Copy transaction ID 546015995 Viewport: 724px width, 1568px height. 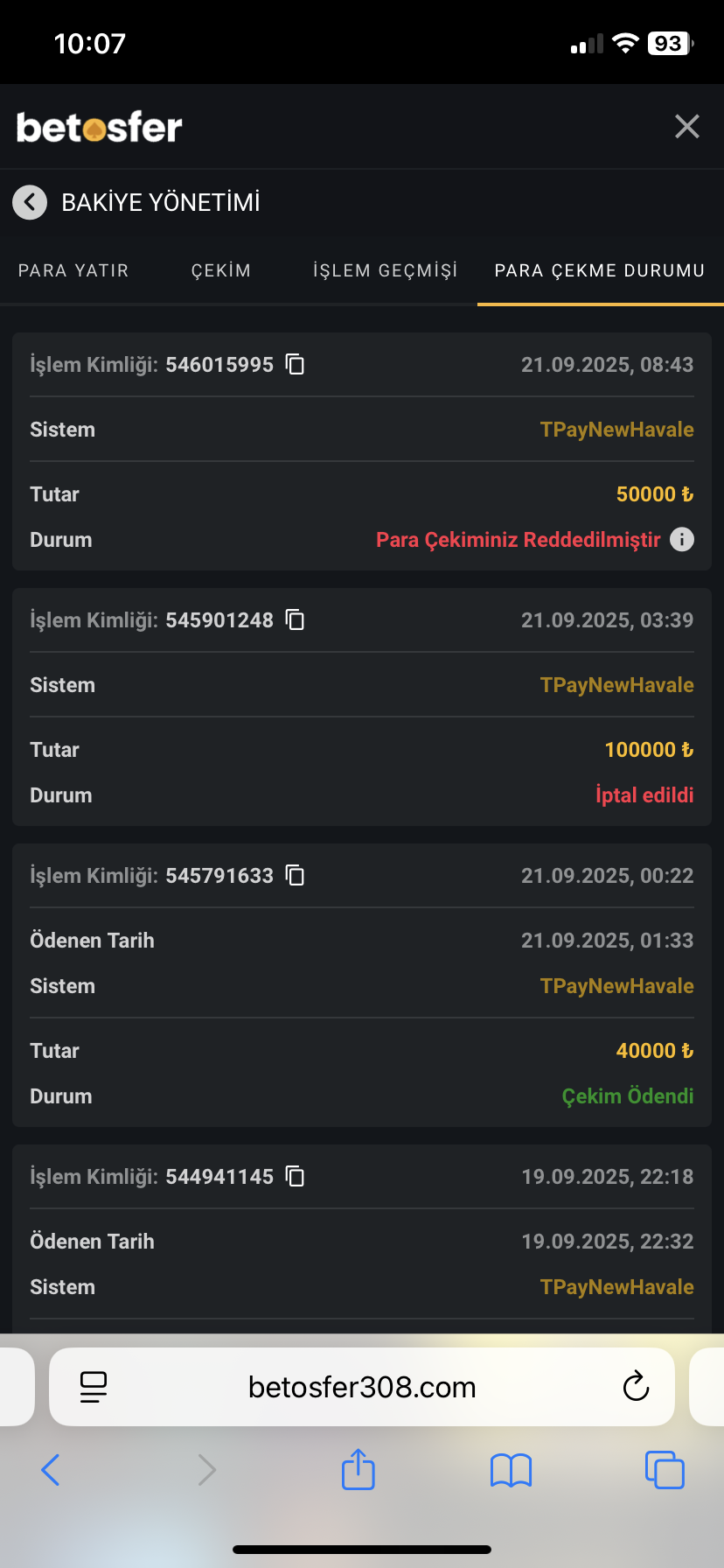coord(296,365)
